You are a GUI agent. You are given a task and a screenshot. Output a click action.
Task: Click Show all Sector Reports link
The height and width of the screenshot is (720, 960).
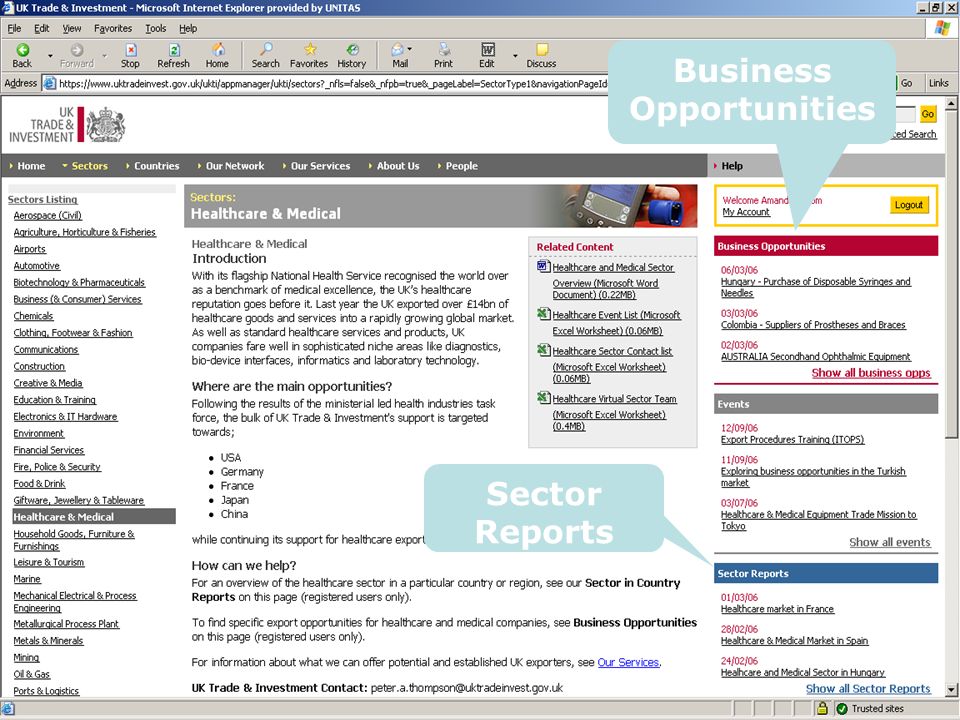[x=868, y=689]
